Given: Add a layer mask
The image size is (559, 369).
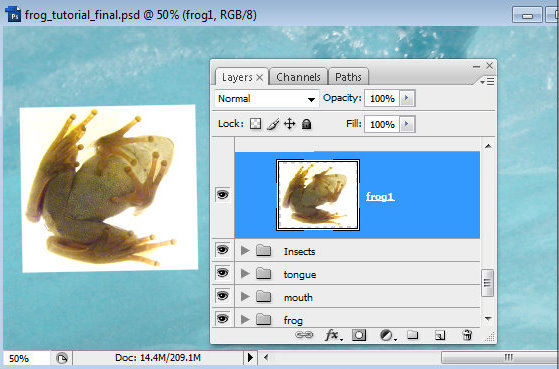Looking at the screenshot, I should point(359,335).
